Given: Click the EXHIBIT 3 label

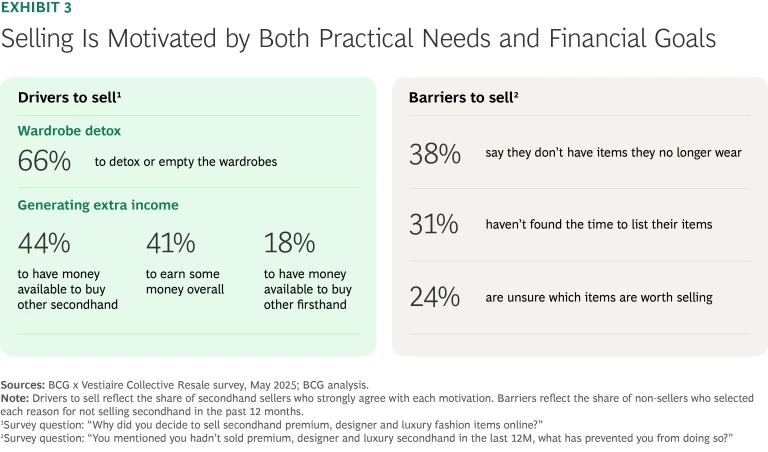Looking at the screenshot, I should (x=41, y=8).
